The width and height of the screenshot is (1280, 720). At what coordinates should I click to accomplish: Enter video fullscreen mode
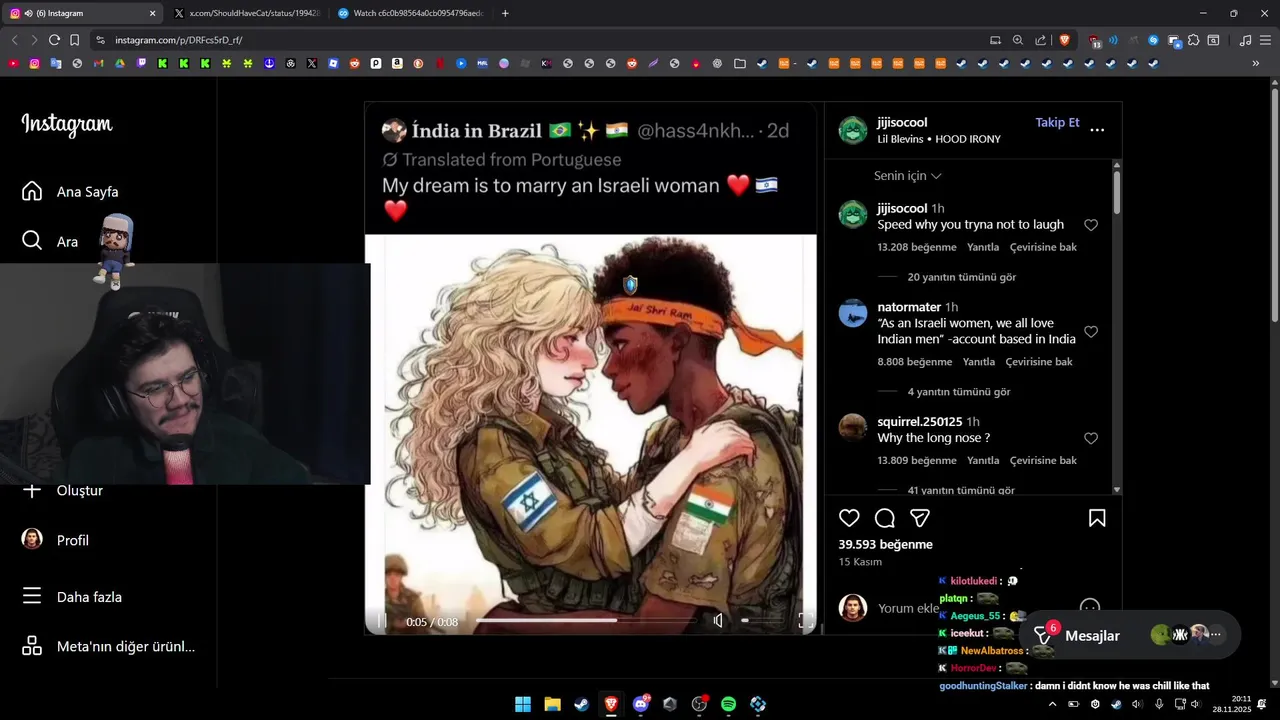point(806,621)
